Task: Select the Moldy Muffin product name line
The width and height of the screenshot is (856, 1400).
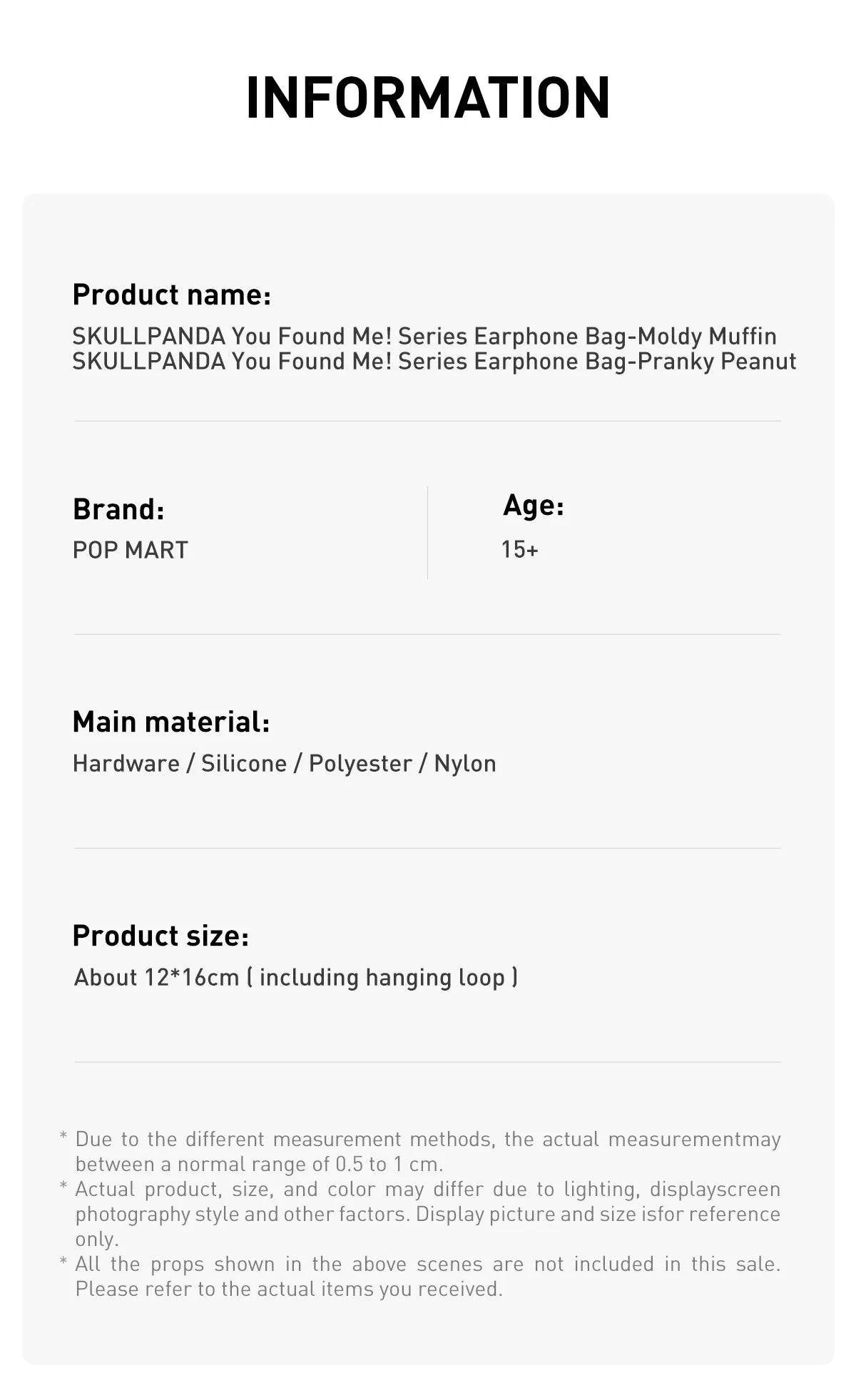Action: click(424, 336)
